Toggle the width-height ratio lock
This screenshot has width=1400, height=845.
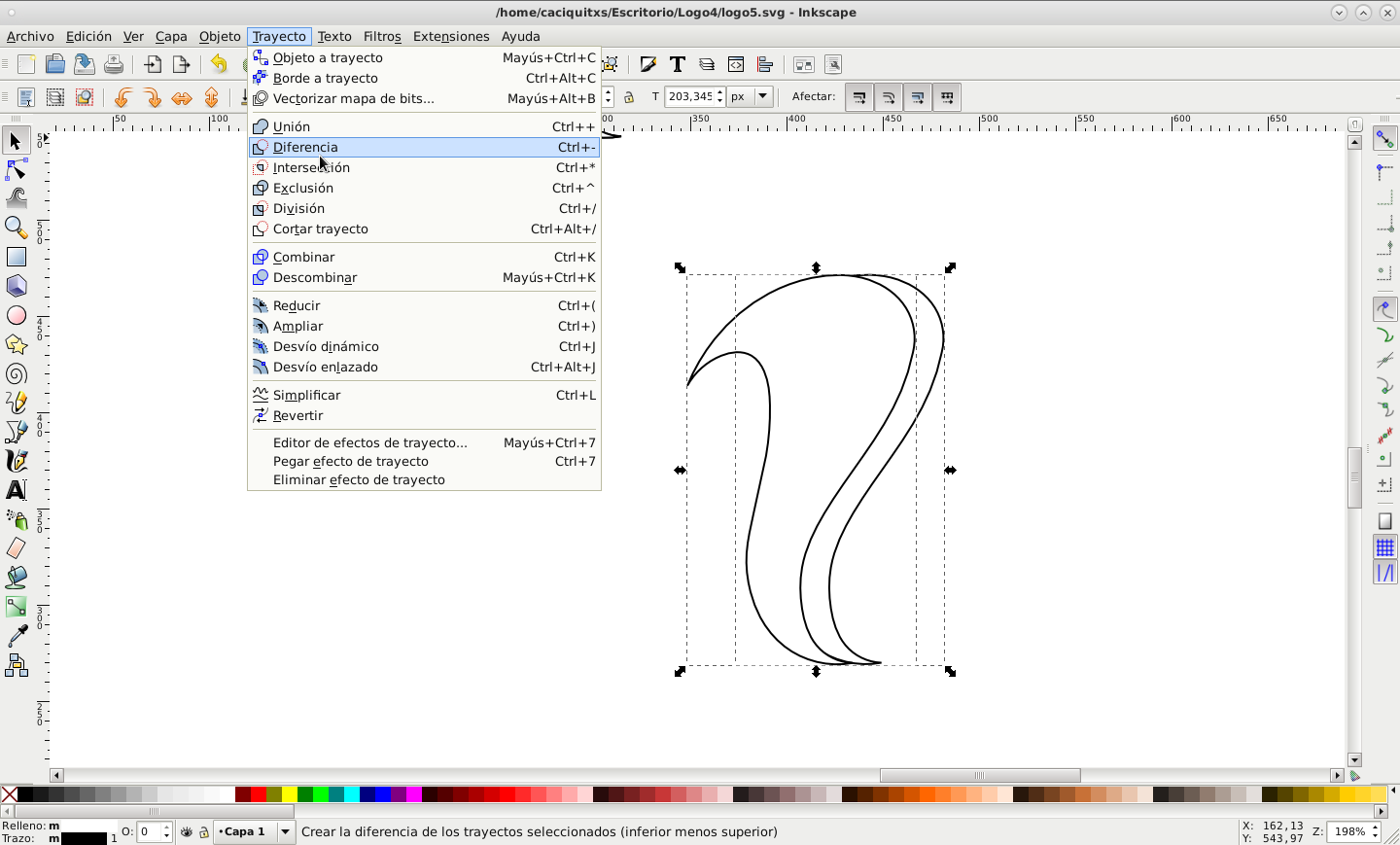click(x=629, y=97)
